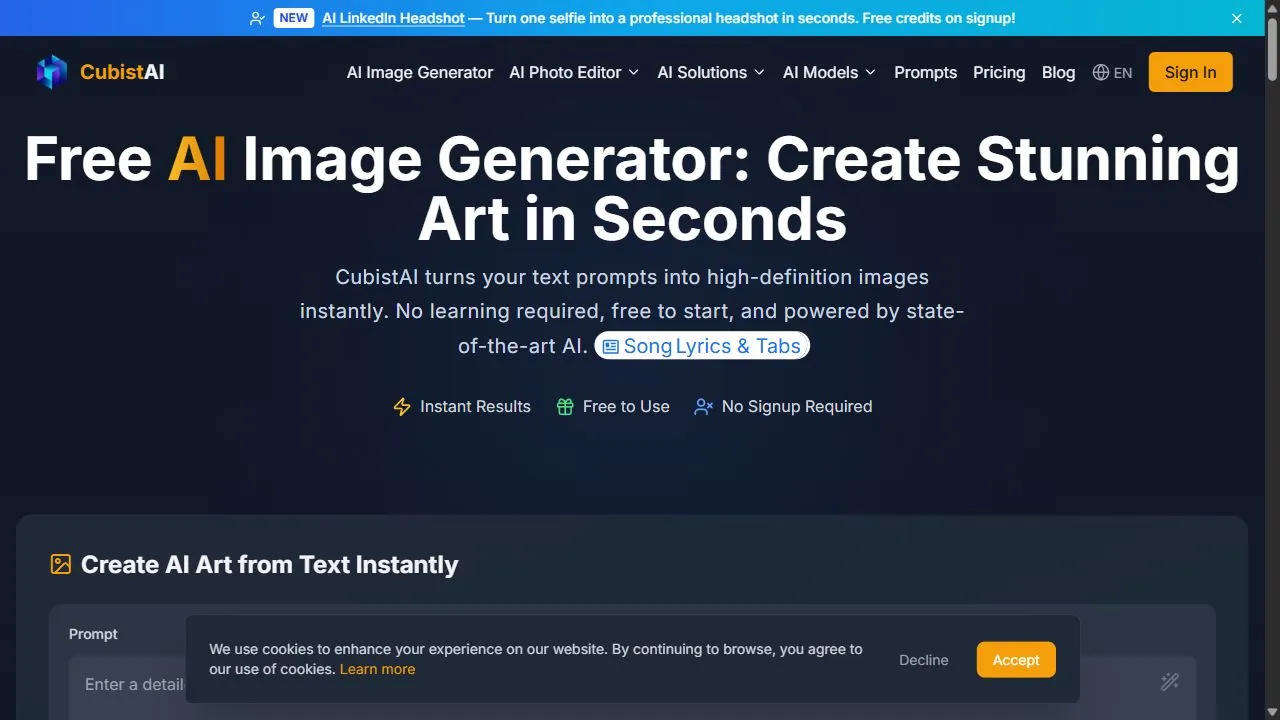Click the Song Lyrics & Tabs badge
Viewport: 1280px width, 720px height.
[702, 346]
